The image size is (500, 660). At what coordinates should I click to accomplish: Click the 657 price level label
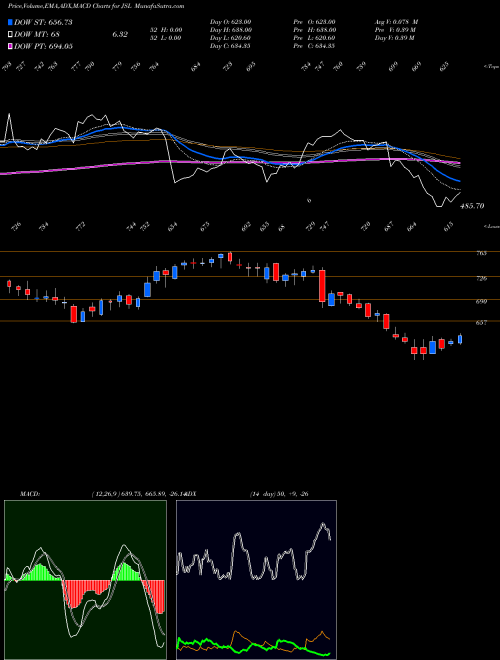coord(481,323)
